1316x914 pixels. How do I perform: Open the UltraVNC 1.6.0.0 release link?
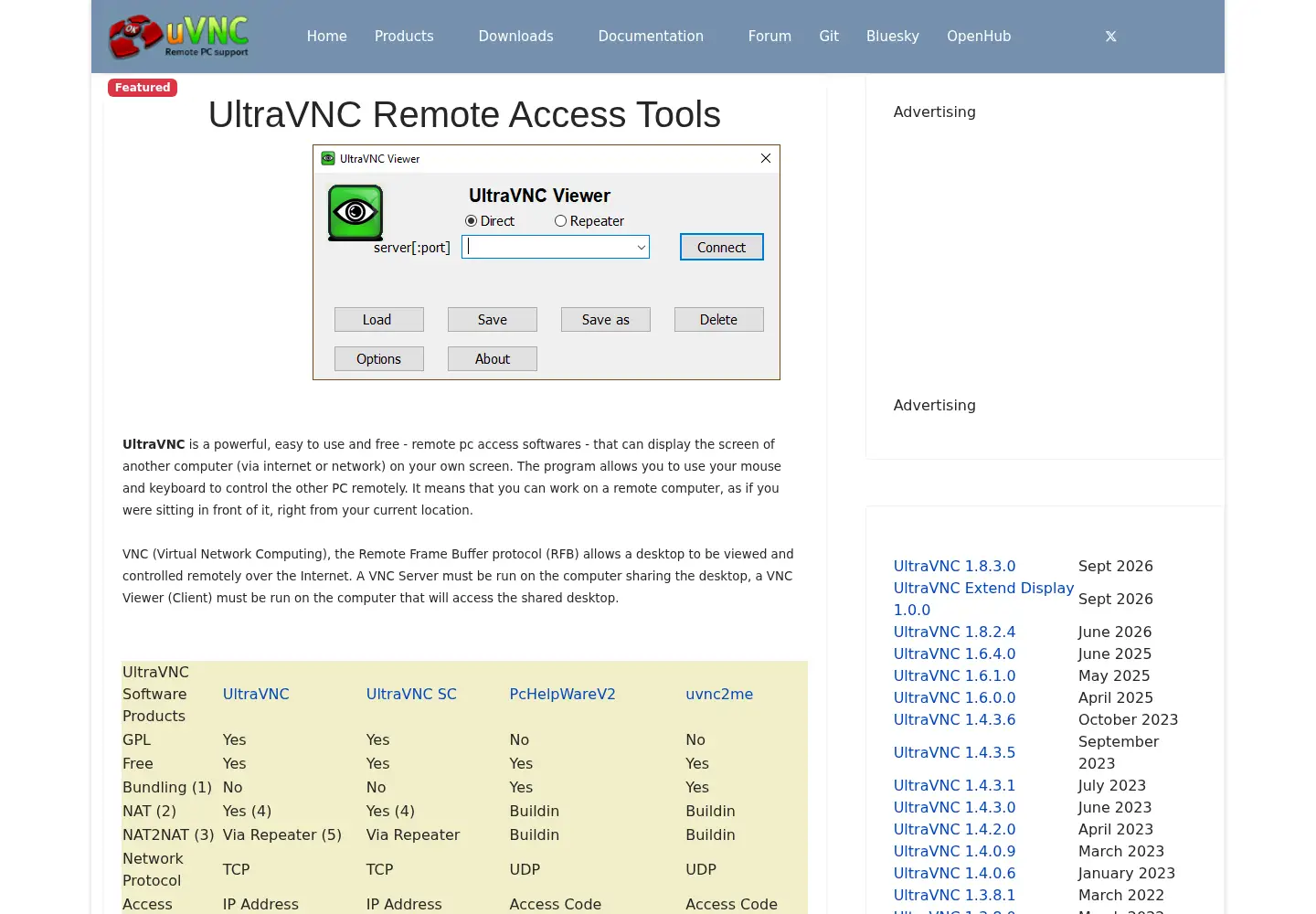[x=954, y=697]
